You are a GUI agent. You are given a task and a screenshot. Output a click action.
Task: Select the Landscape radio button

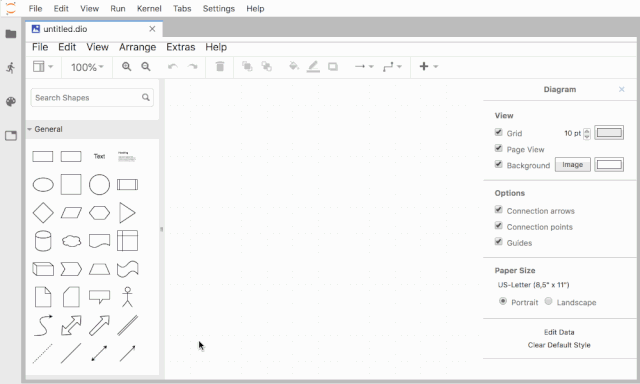(x=549, y=301)
